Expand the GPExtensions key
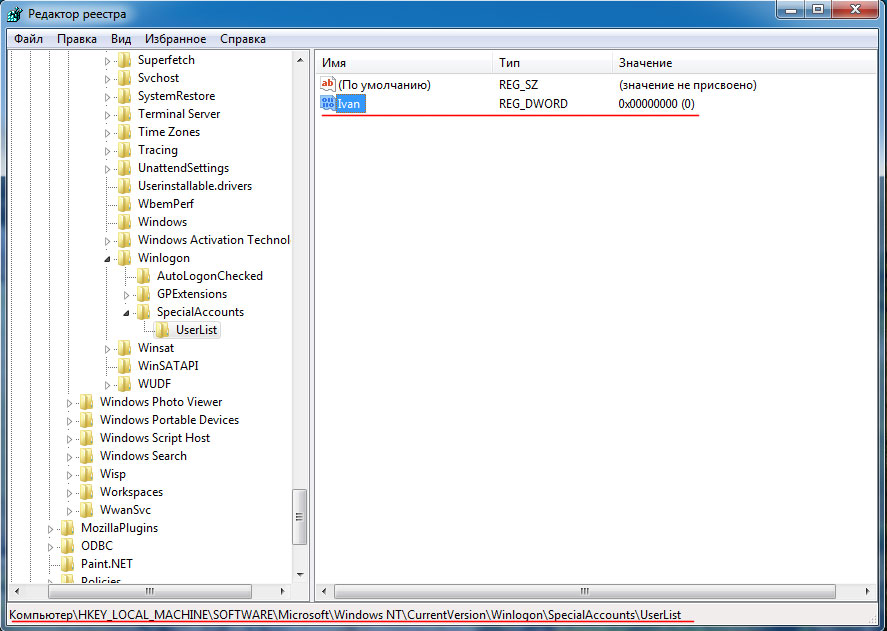Image resolution: width=887 pixels, height=631 pixels. pos(127,295)
